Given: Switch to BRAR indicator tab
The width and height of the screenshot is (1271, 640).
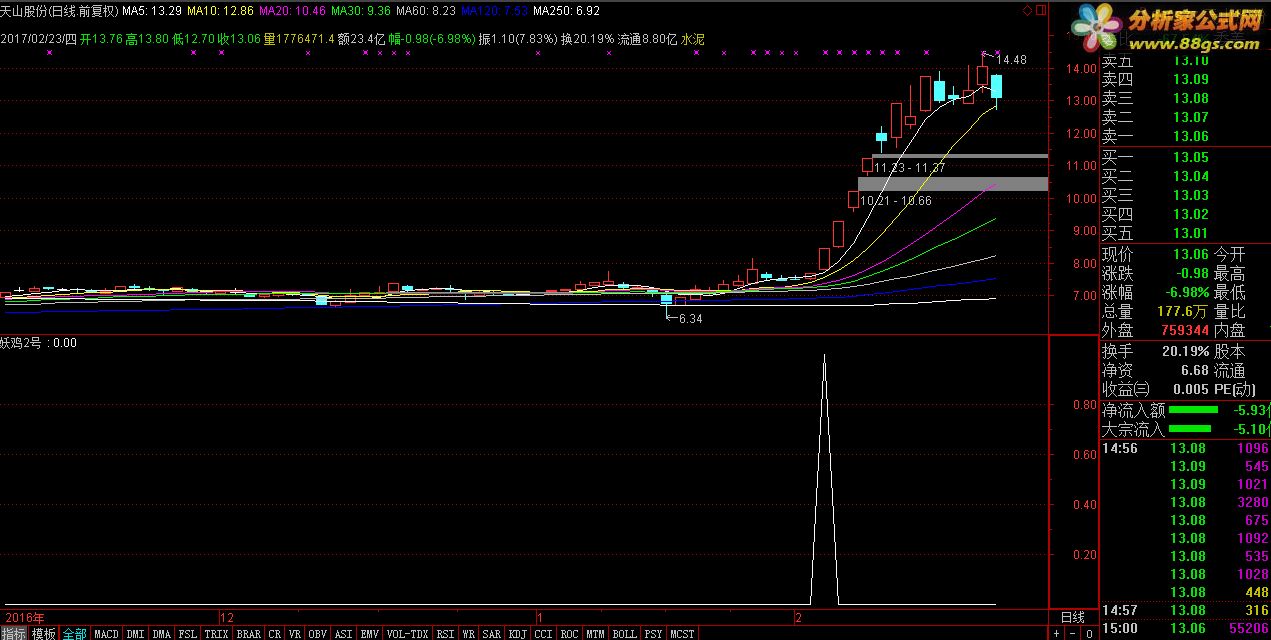Looking at the screenshot, I should click(x=249, y=634).
